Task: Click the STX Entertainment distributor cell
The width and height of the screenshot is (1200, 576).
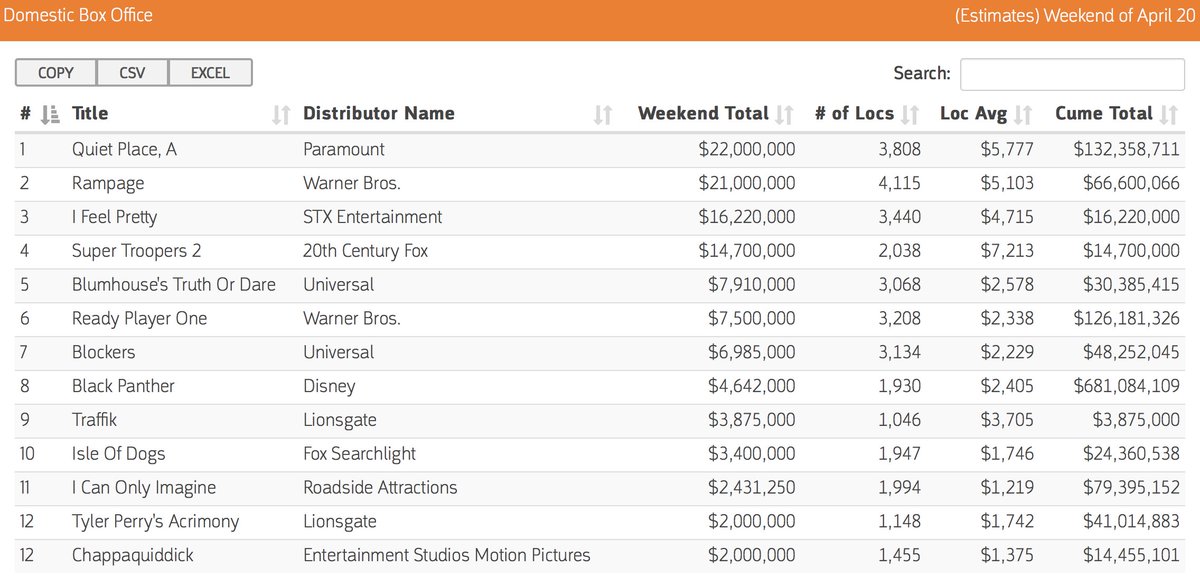Action: tap(373, 217)
